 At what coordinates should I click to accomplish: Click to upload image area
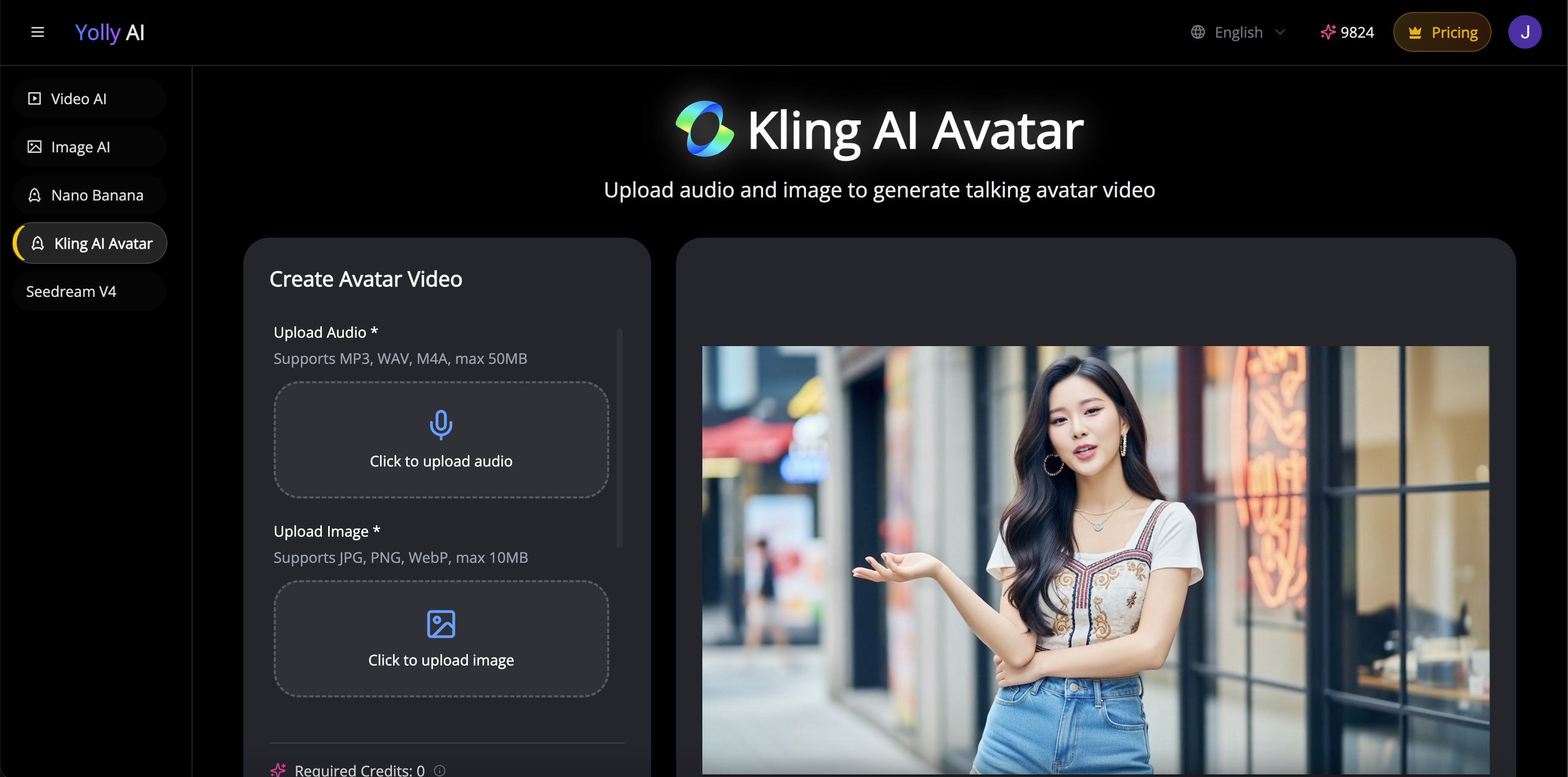pyautogui.click(x=441, y=638)
